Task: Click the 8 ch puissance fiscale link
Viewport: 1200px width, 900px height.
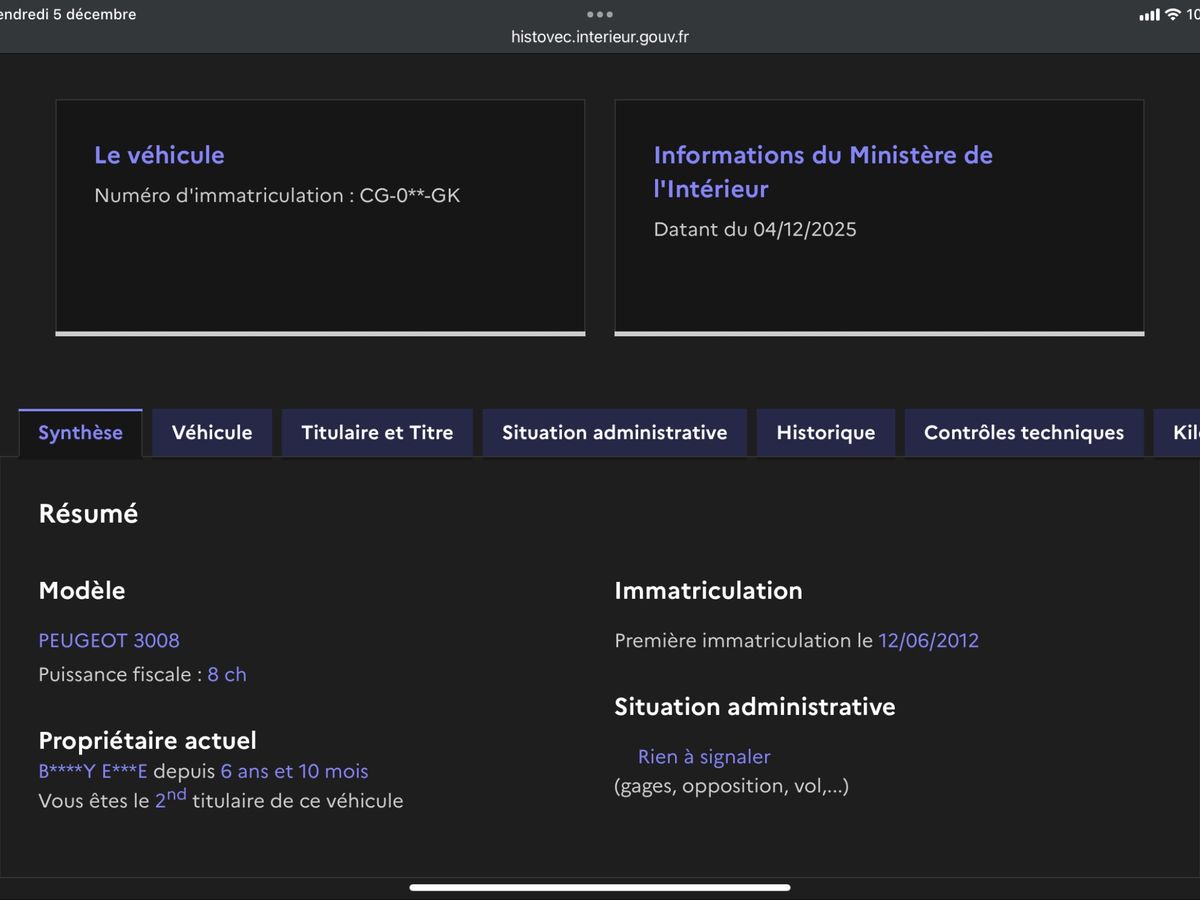Action: [x=227, y=674]
